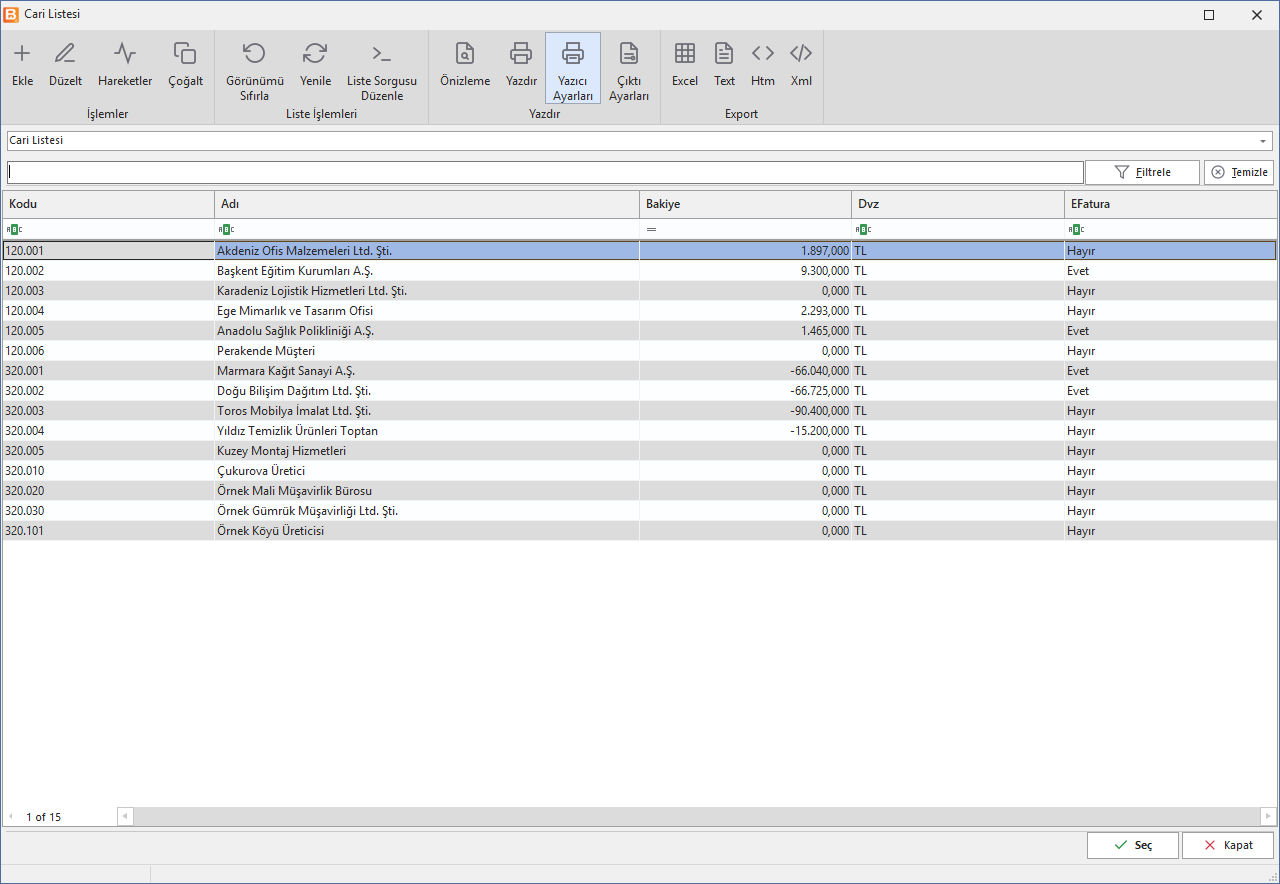1280x884 pixels.
Task: Close the window with Kapat
Action: pyautogui.click(x=1228, y=845)
